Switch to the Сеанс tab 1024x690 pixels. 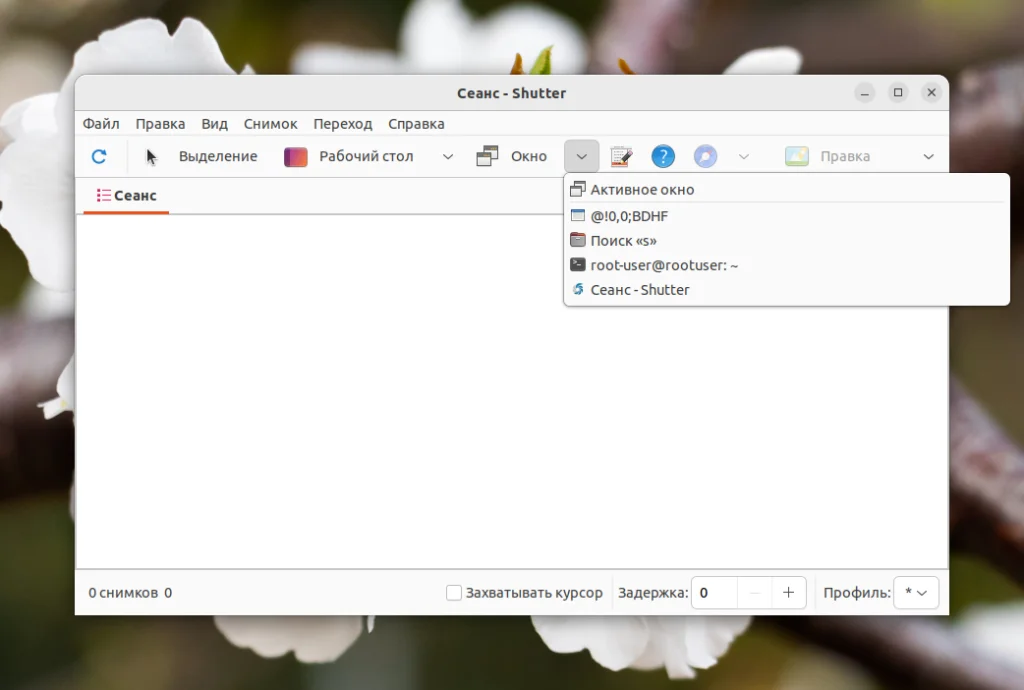[x=125, y=196]
